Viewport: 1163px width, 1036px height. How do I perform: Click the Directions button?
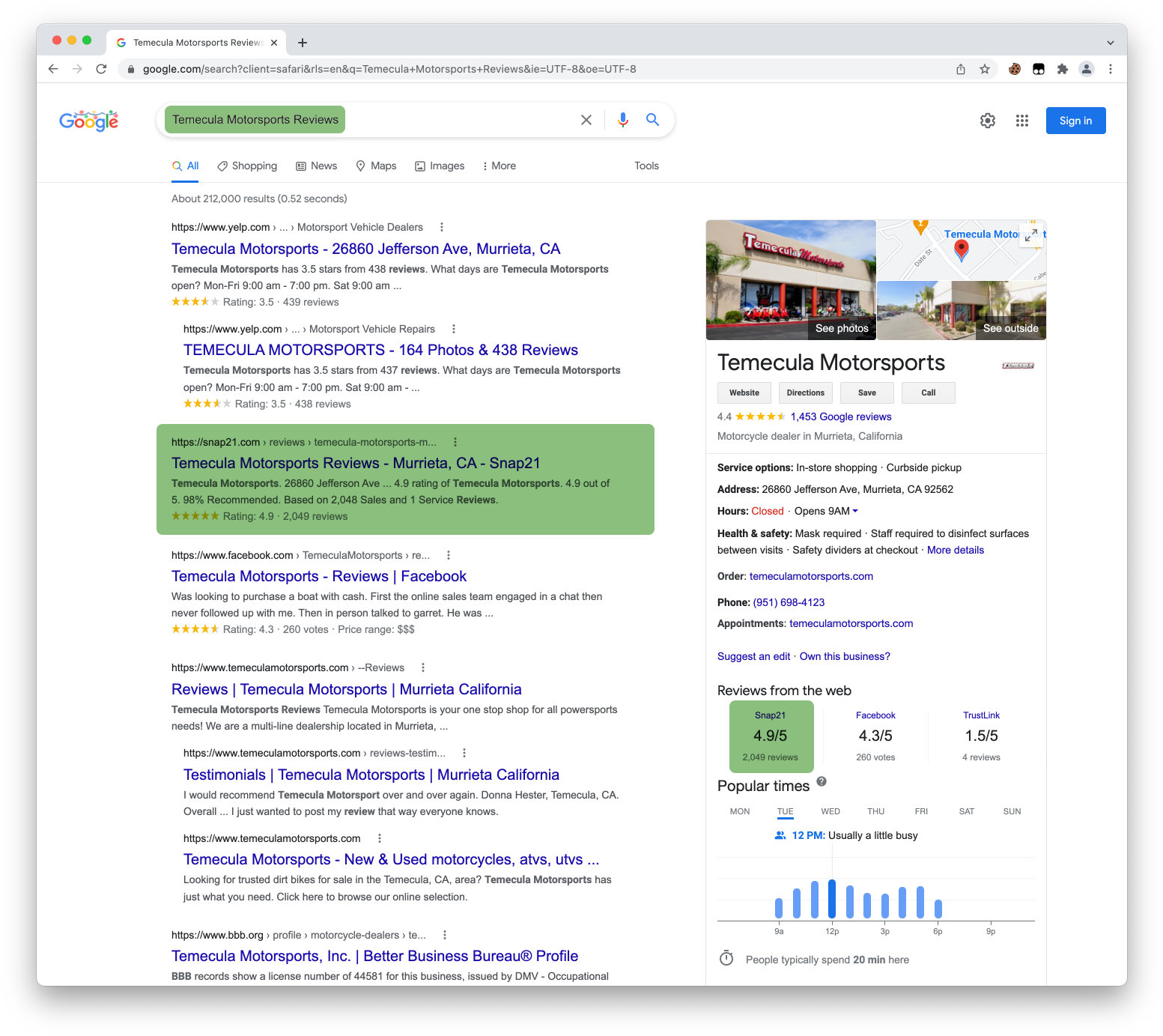click(x=806, y=393)
